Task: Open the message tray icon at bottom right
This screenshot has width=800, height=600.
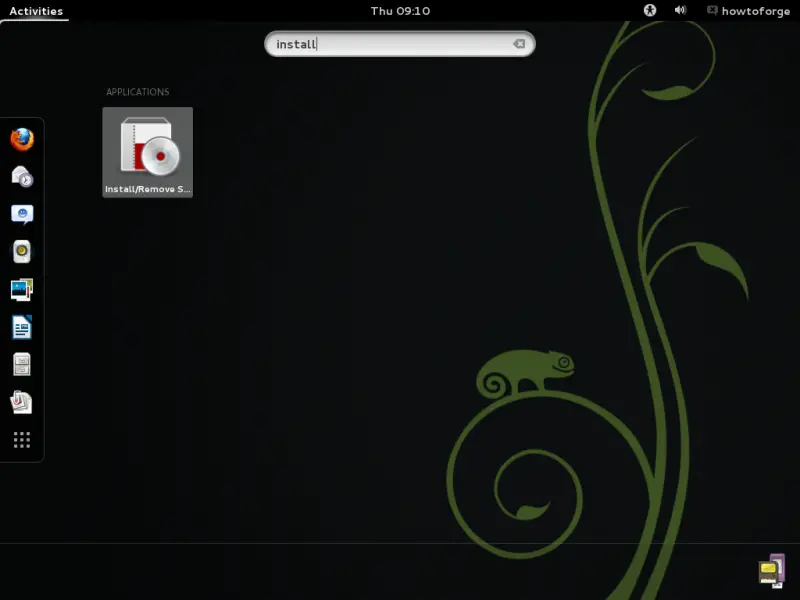Action: [x=770, y=569]
